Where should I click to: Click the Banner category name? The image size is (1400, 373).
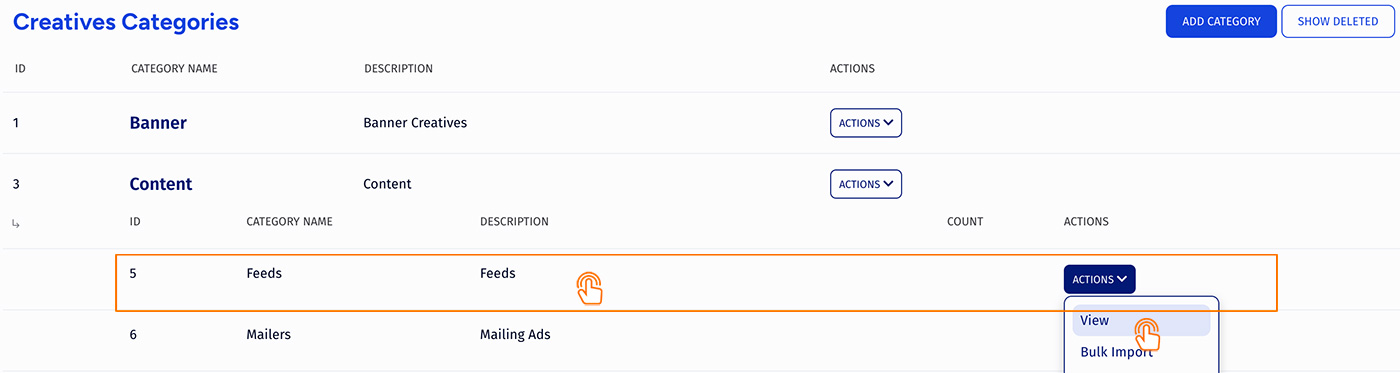click(158, 123)
